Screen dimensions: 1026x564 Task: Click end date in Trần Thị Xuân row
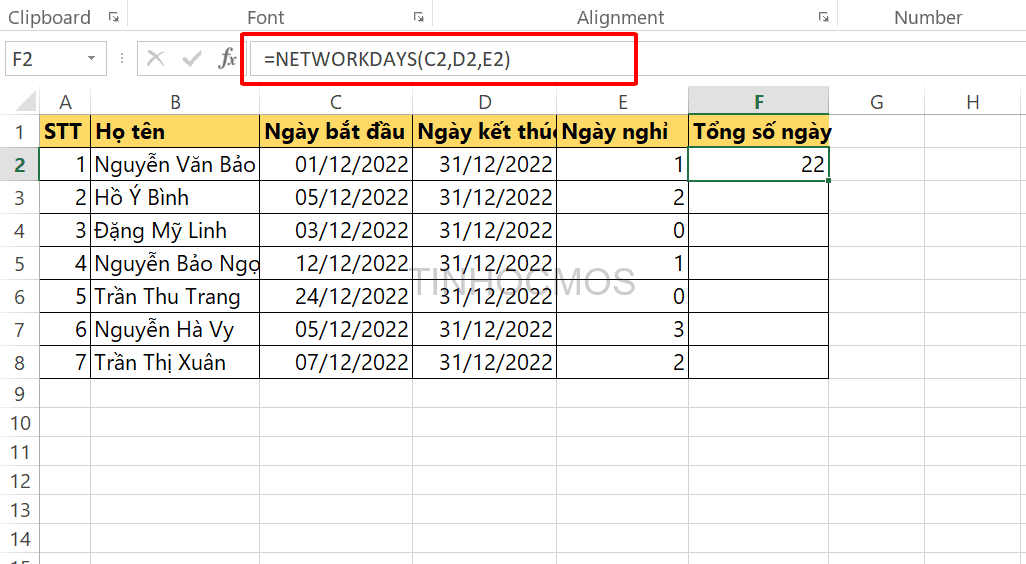[x=484, y=362]
